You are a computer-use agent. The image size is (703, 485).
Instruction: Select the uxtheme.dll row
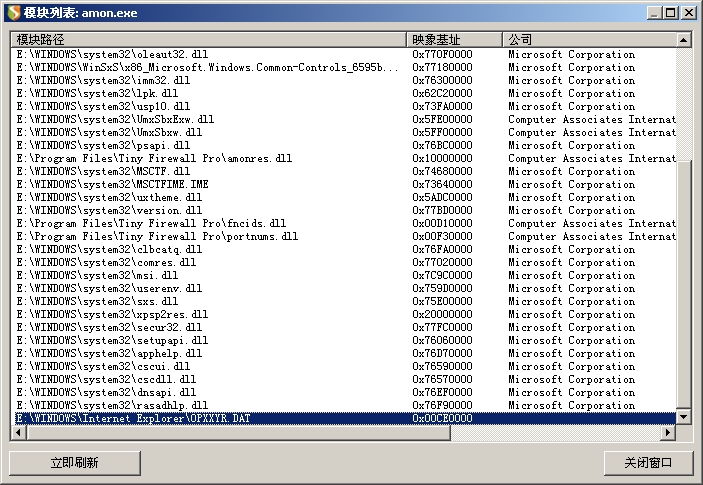(x=344, y=197)
